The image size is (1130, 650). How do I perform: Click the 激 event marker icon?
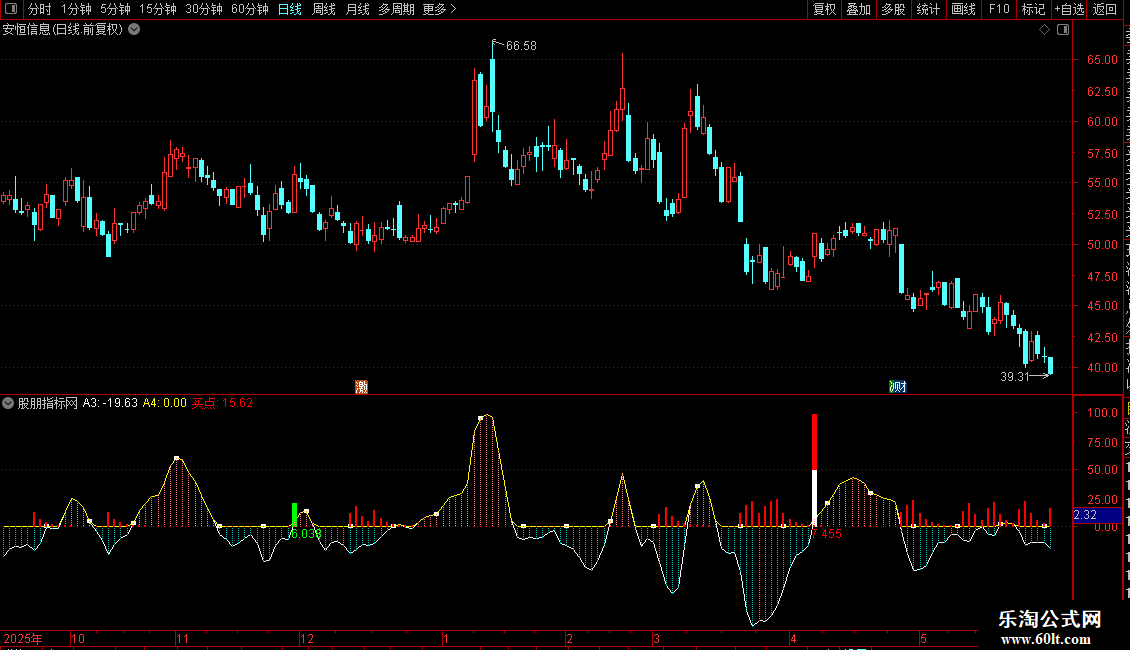click(362, 387)
